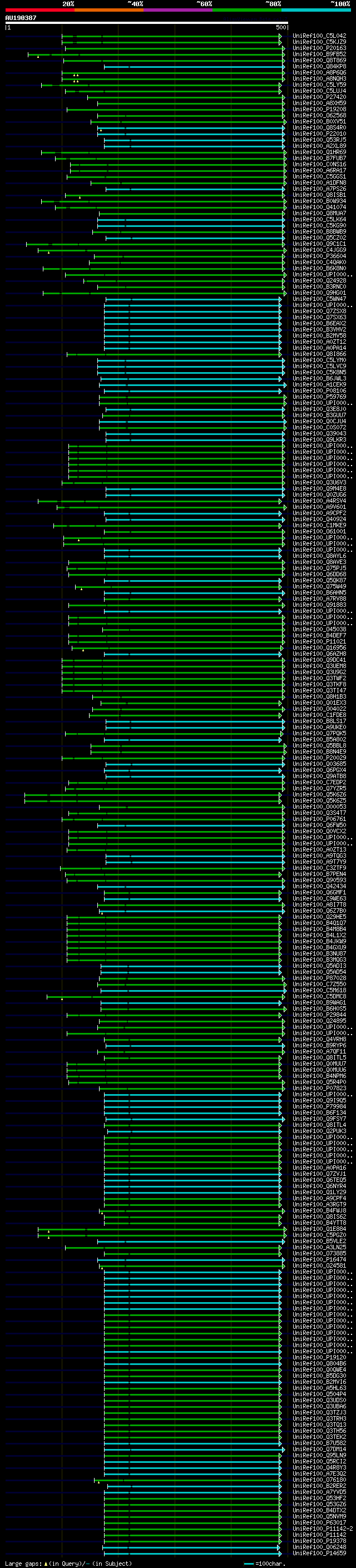Select hit label UniRef100_C5WN47
The height and width of the screenshot is (1568, 356).
[x=319, y=299]
